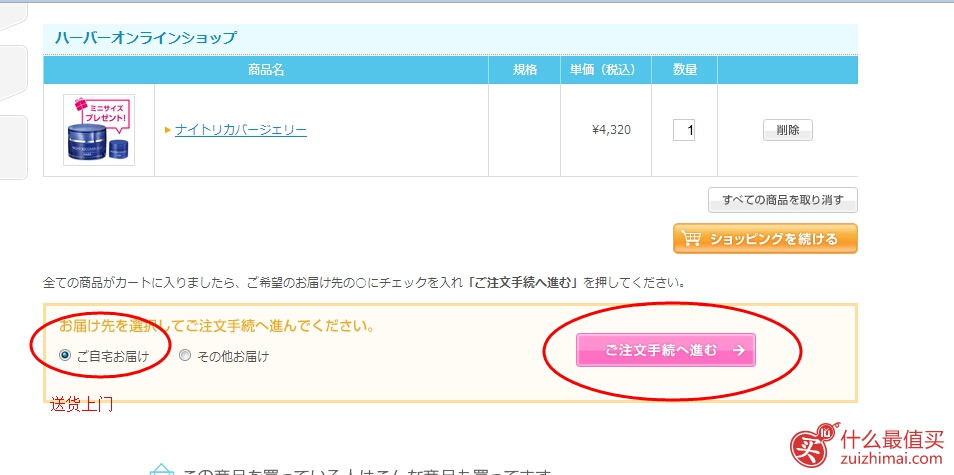The image size is (954, 475).
Task: Click the Night Recovery Jelly product thumbnail
Action: pyautogui.click(x=99, y=130)
